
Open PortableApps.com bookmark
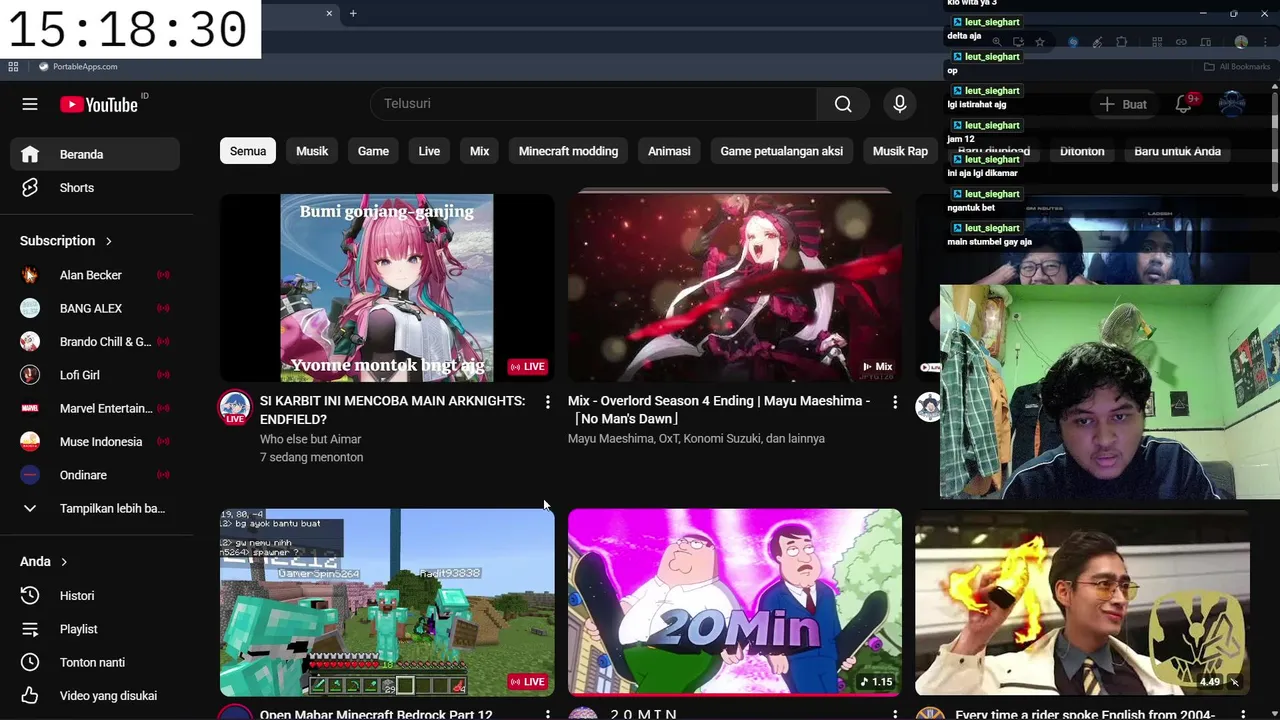coord(78,67)
